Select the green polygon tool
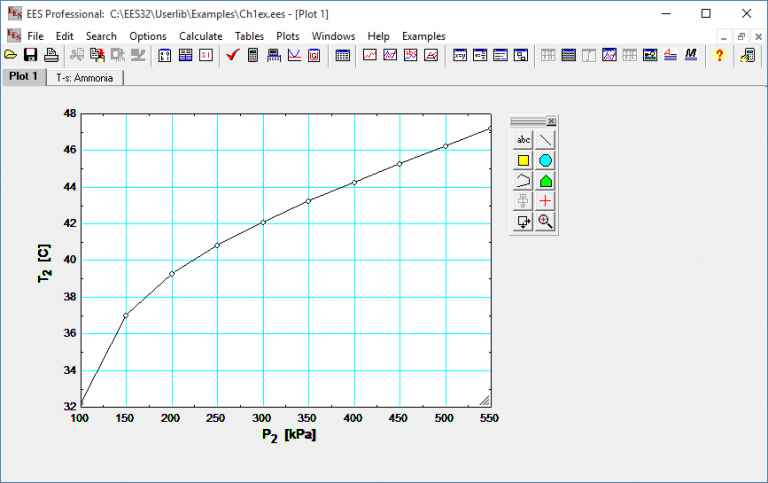Image resolution: width=768 pixels, height=483 pixels. coord(545,181)
